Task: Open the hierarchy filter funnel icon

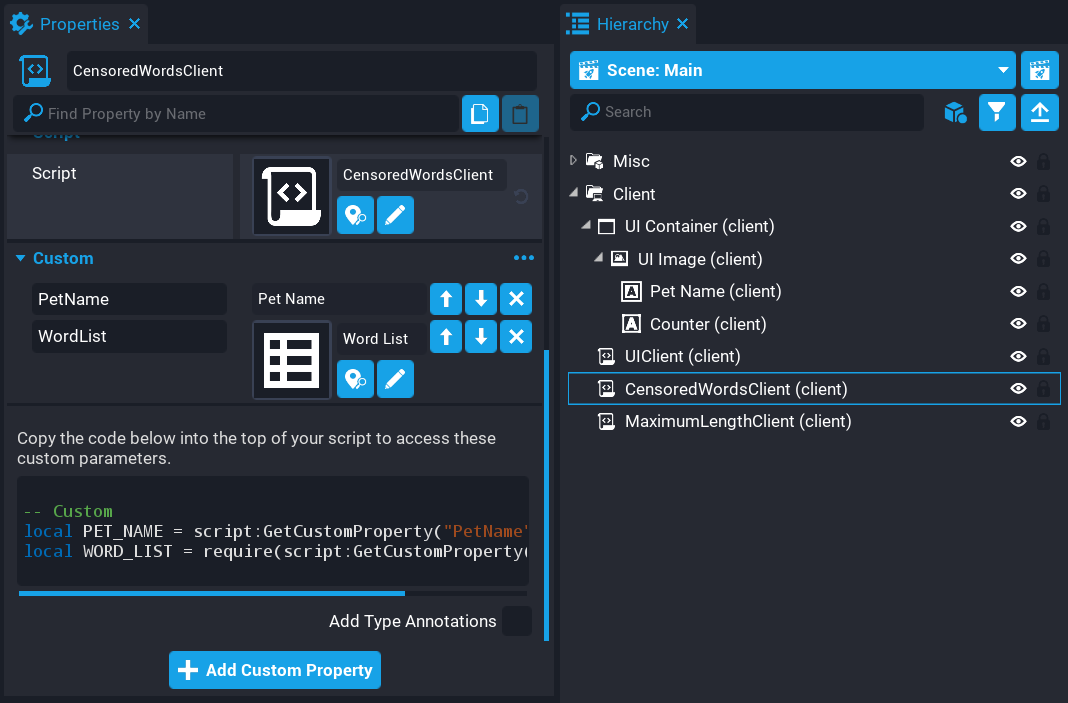Action: pos(996,113)
